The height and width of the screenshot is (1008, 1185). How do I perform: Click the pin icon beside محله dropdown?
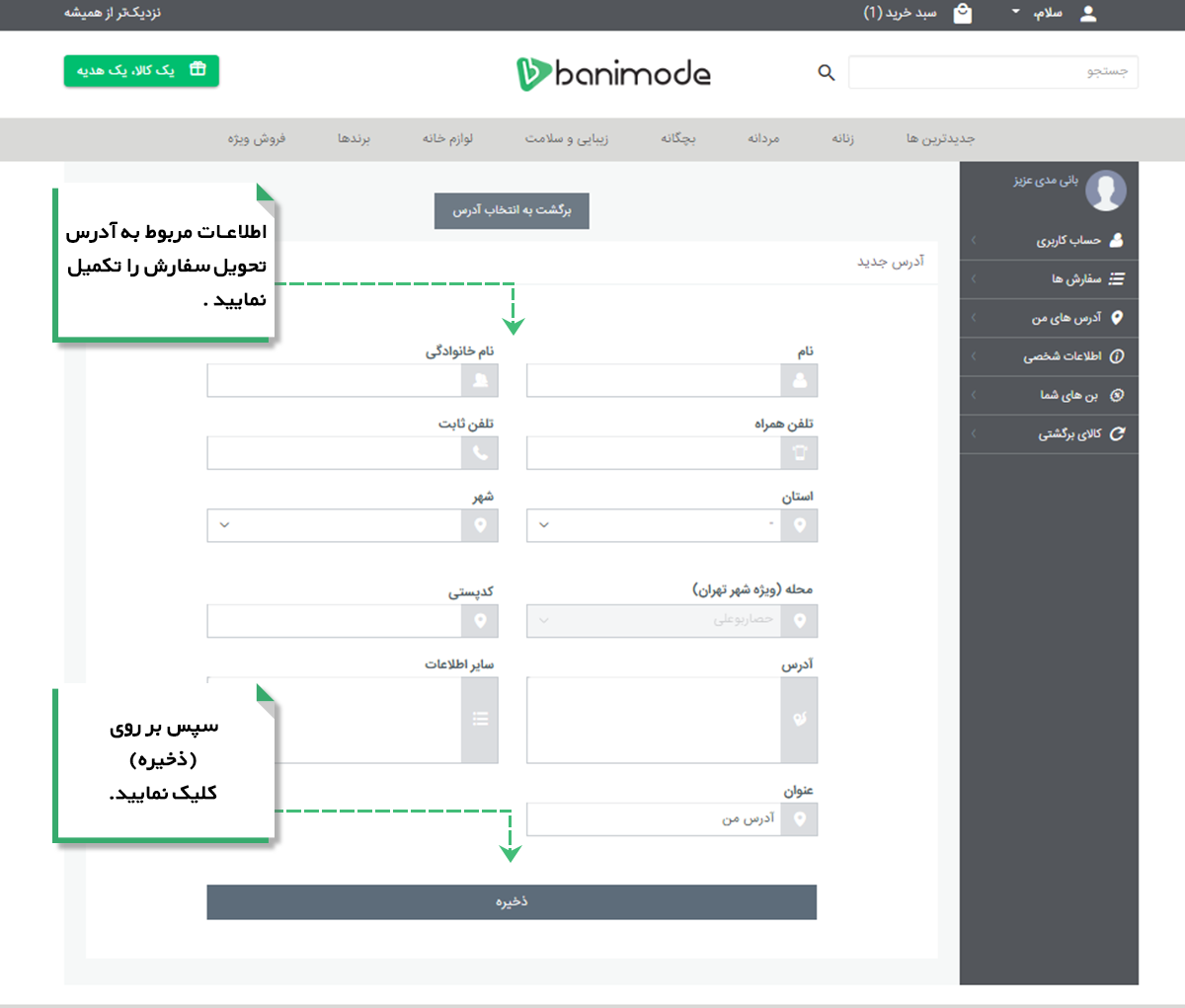click(799, 620)
